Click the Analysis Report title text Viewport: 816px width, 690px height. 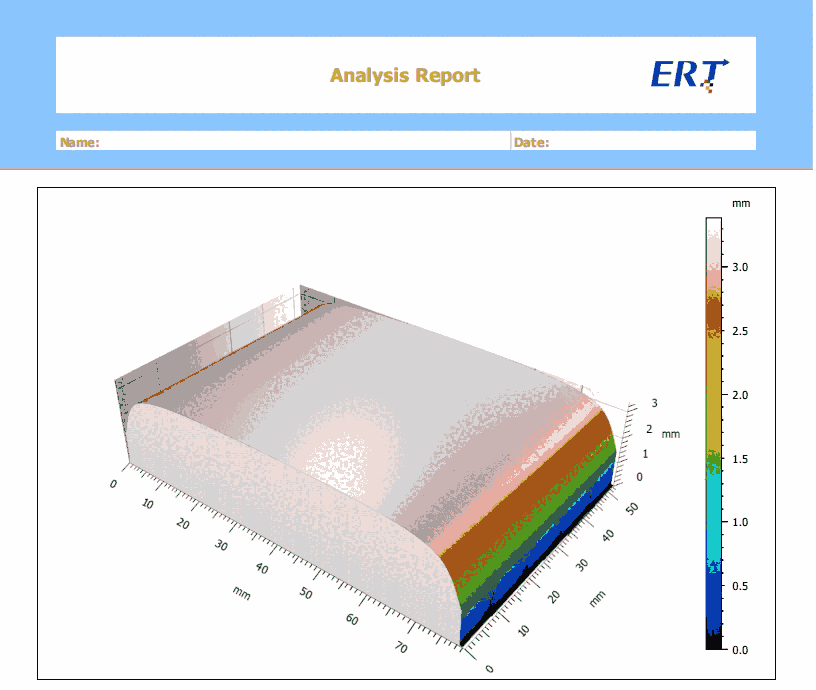405,75
